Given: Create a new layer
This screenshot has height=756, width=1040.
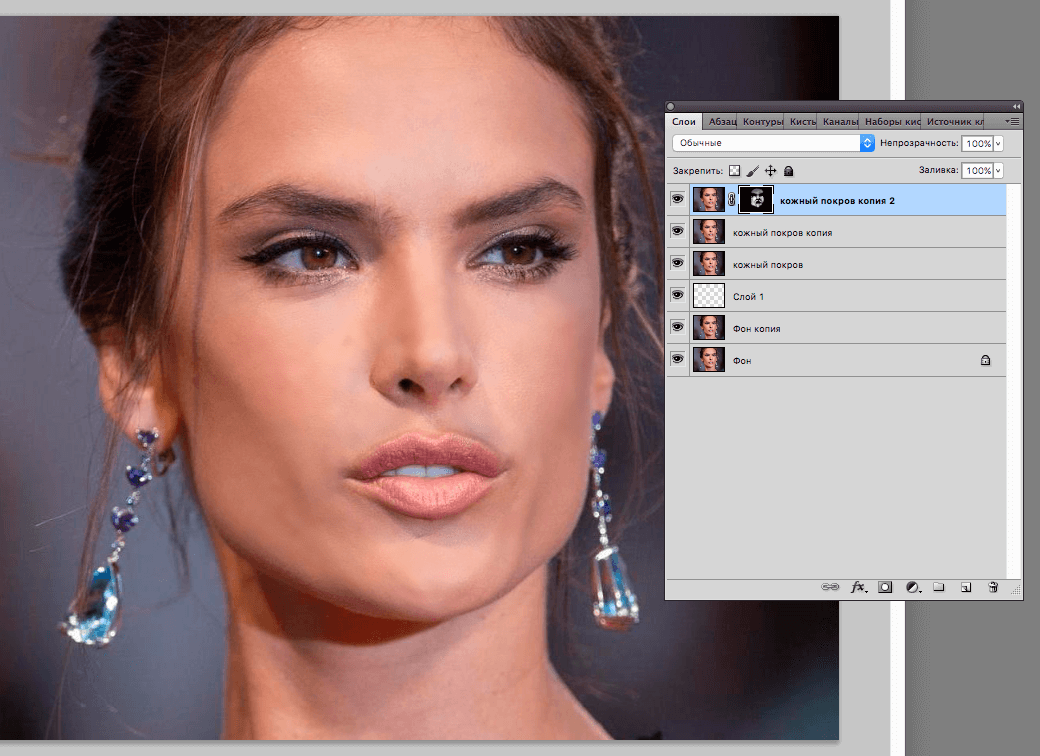Looking at the screenshot, I should (966, 587).
